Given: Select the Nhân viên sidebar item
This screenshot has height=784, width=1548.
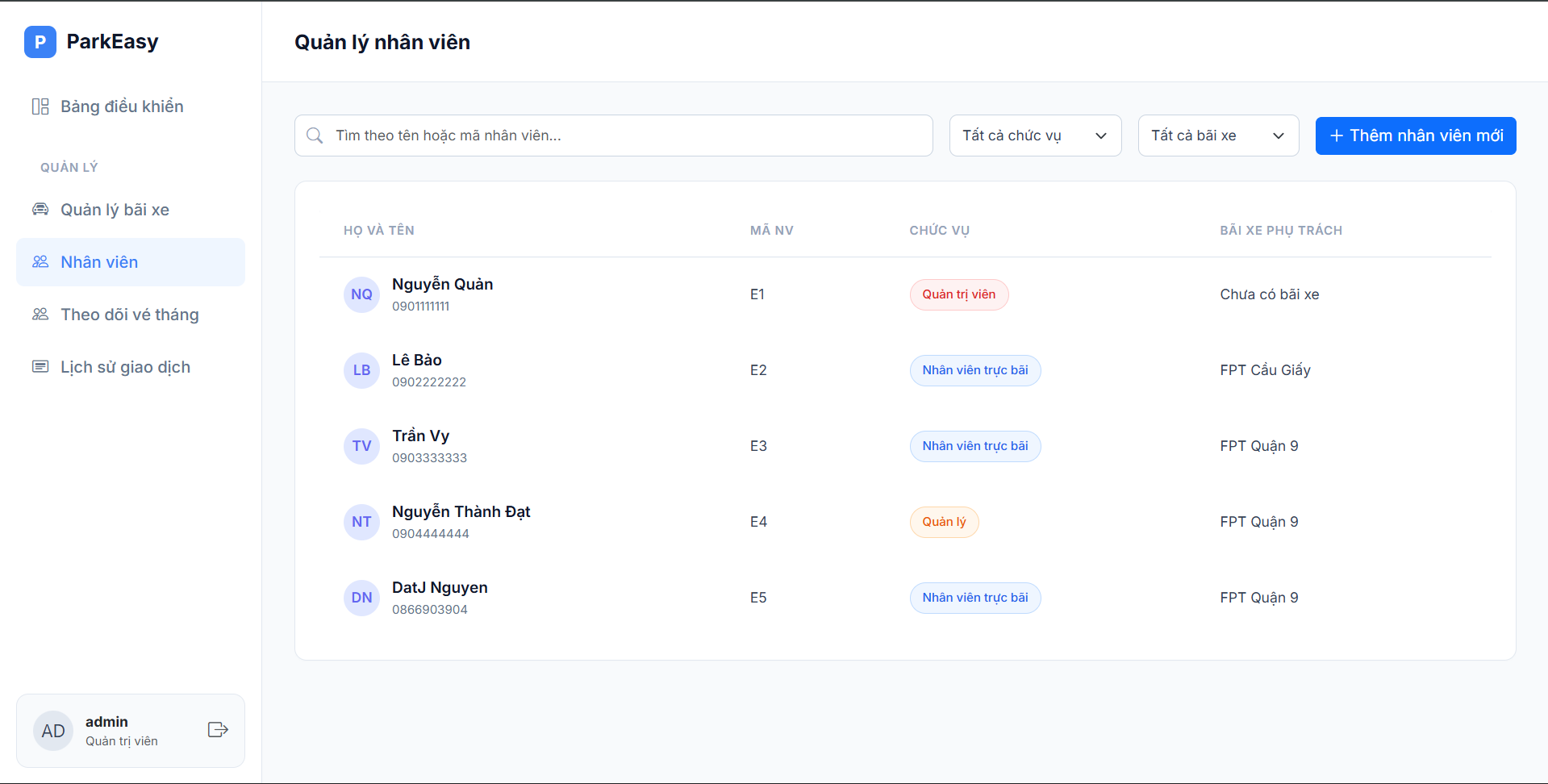Looking at the screenshot, I should click(x=99, y=262).
